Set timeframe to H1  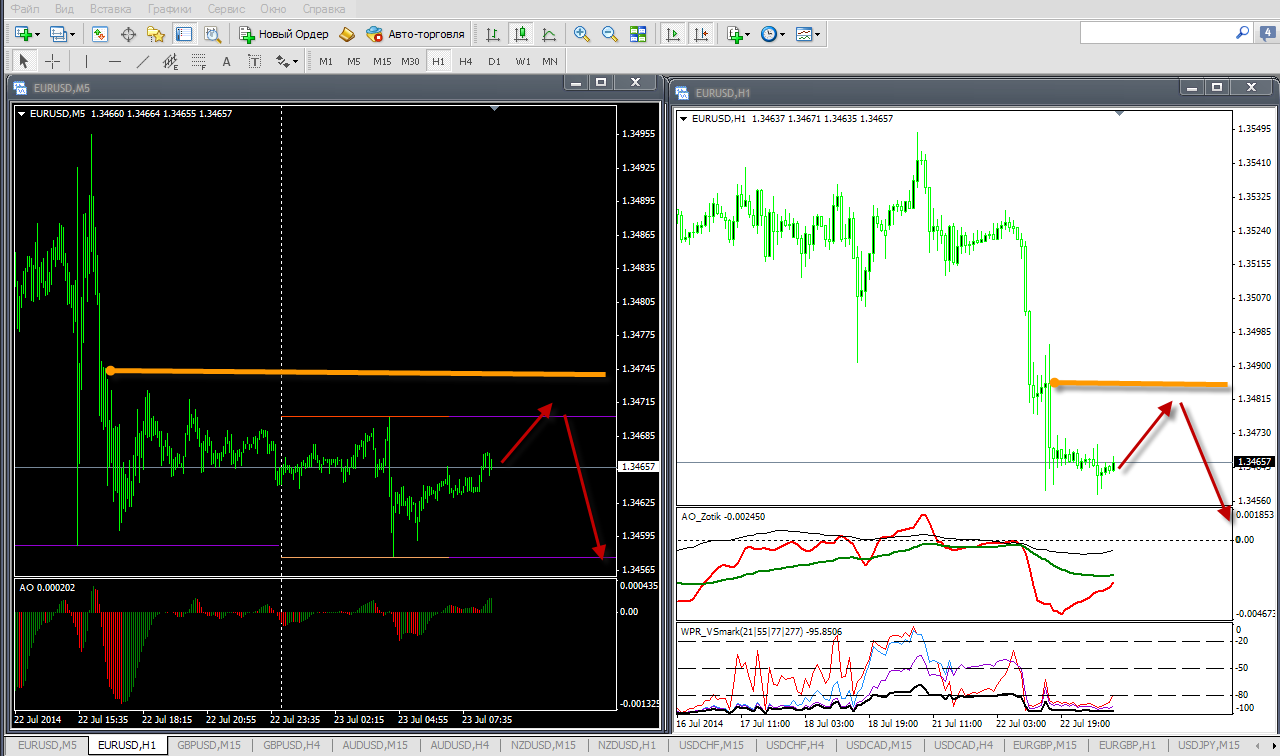tap(438, 61)
